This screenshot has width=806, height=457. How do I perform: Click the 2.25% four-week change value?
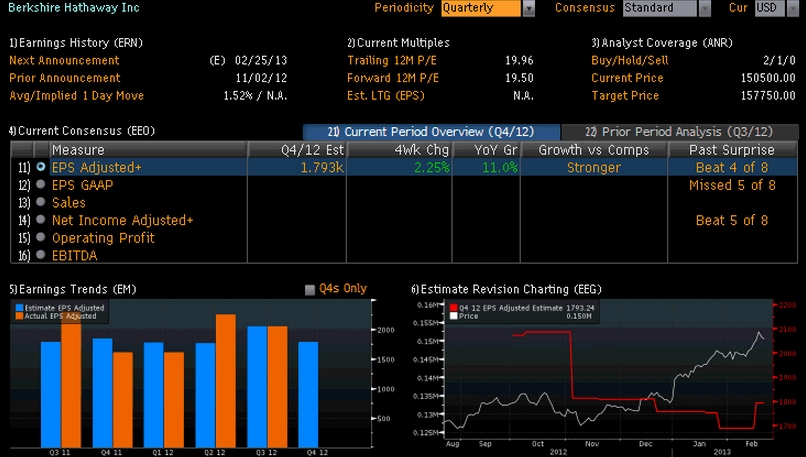(x=431, y=168)
